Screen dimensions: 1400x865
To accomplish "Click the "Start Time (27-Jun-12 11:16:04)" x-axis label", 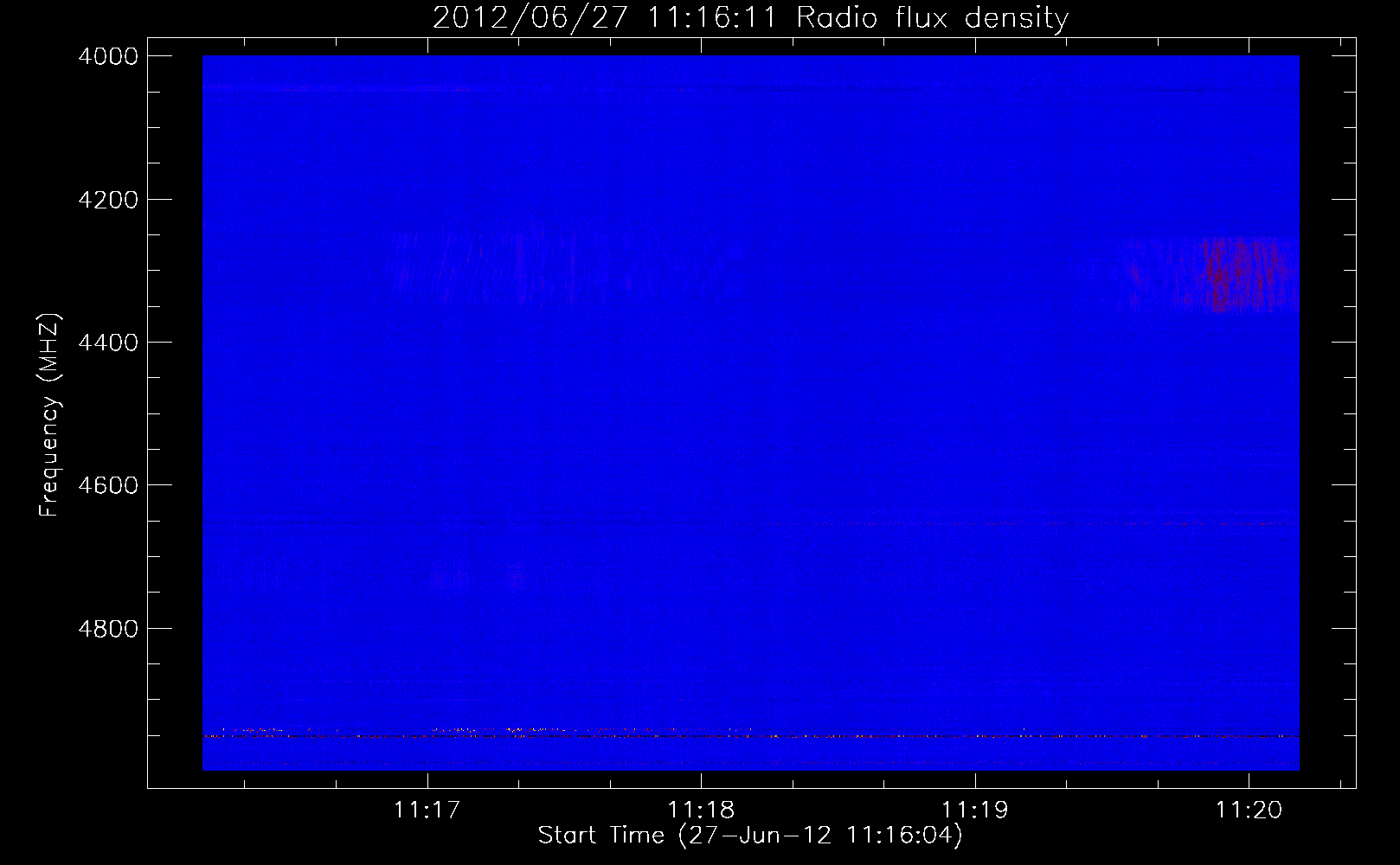I will (750, 836).
